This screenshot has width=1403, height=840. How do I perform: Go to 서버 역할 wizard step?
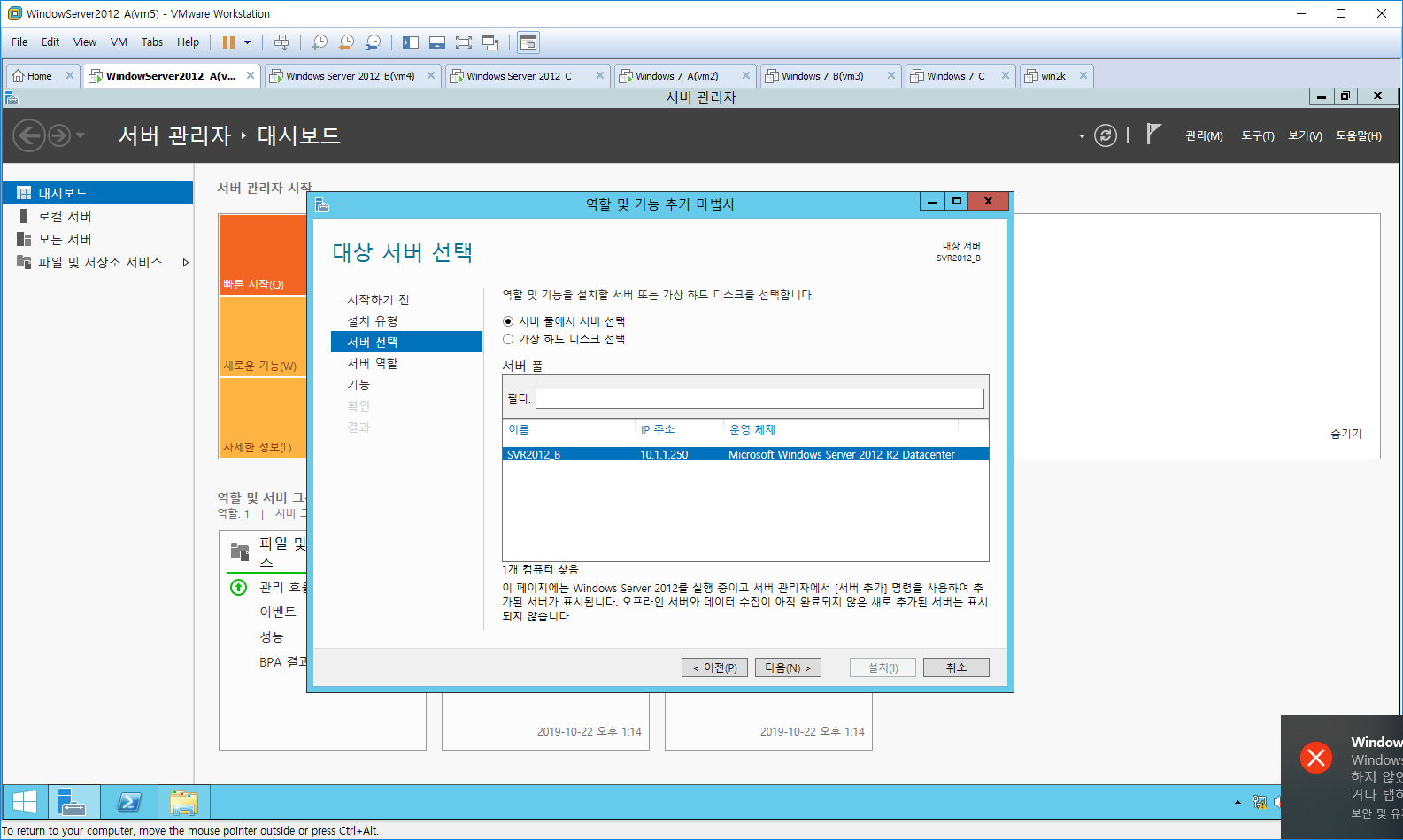[x=373, y=364]
